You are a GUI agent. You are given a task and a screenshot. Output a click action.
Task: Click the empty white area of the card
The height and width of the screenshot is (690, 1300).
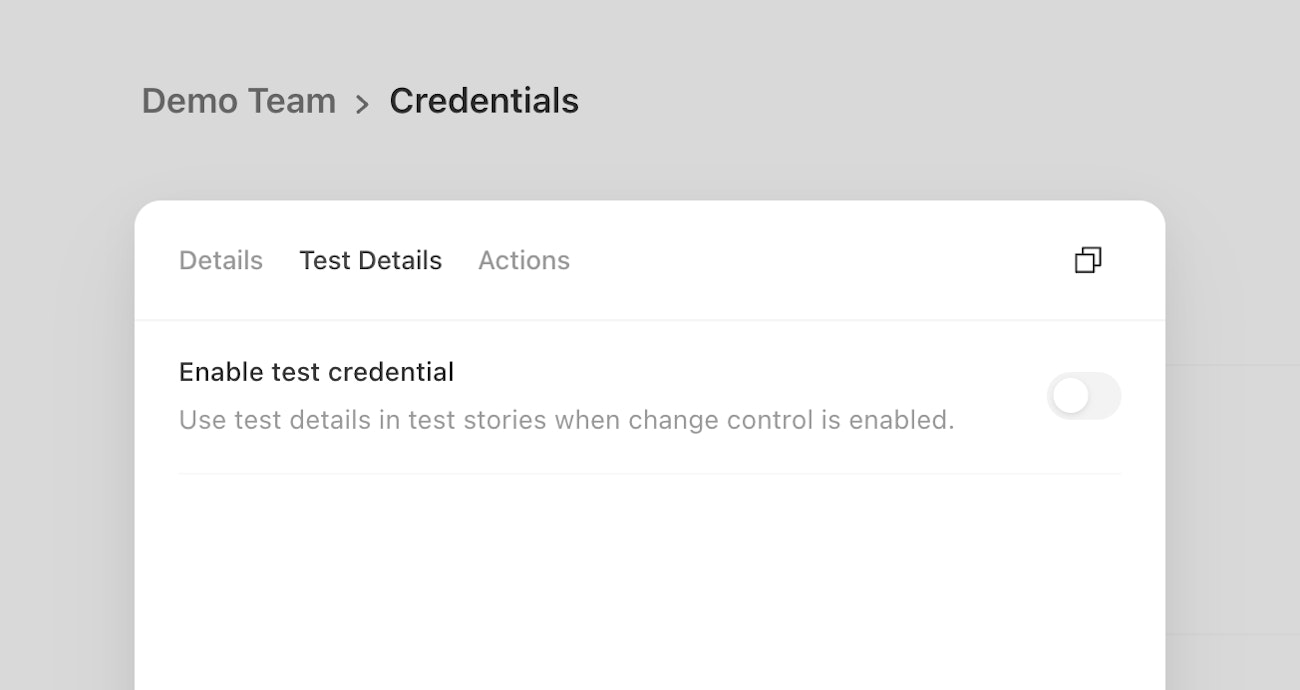(650, 580)
